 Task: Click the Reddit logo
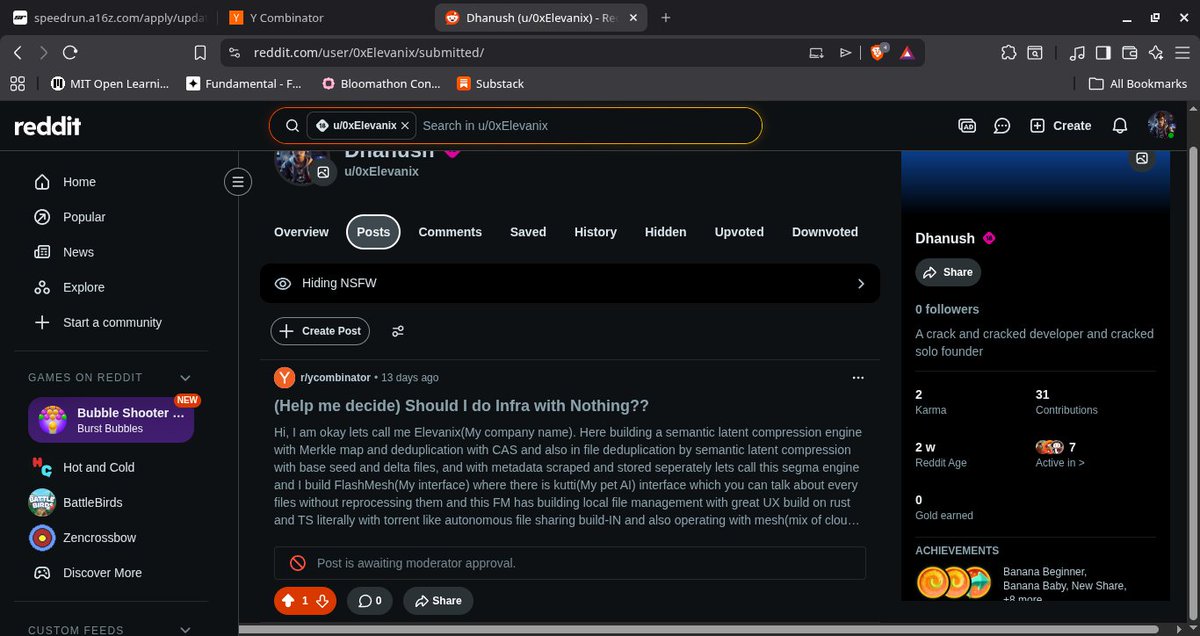point(47,126)
